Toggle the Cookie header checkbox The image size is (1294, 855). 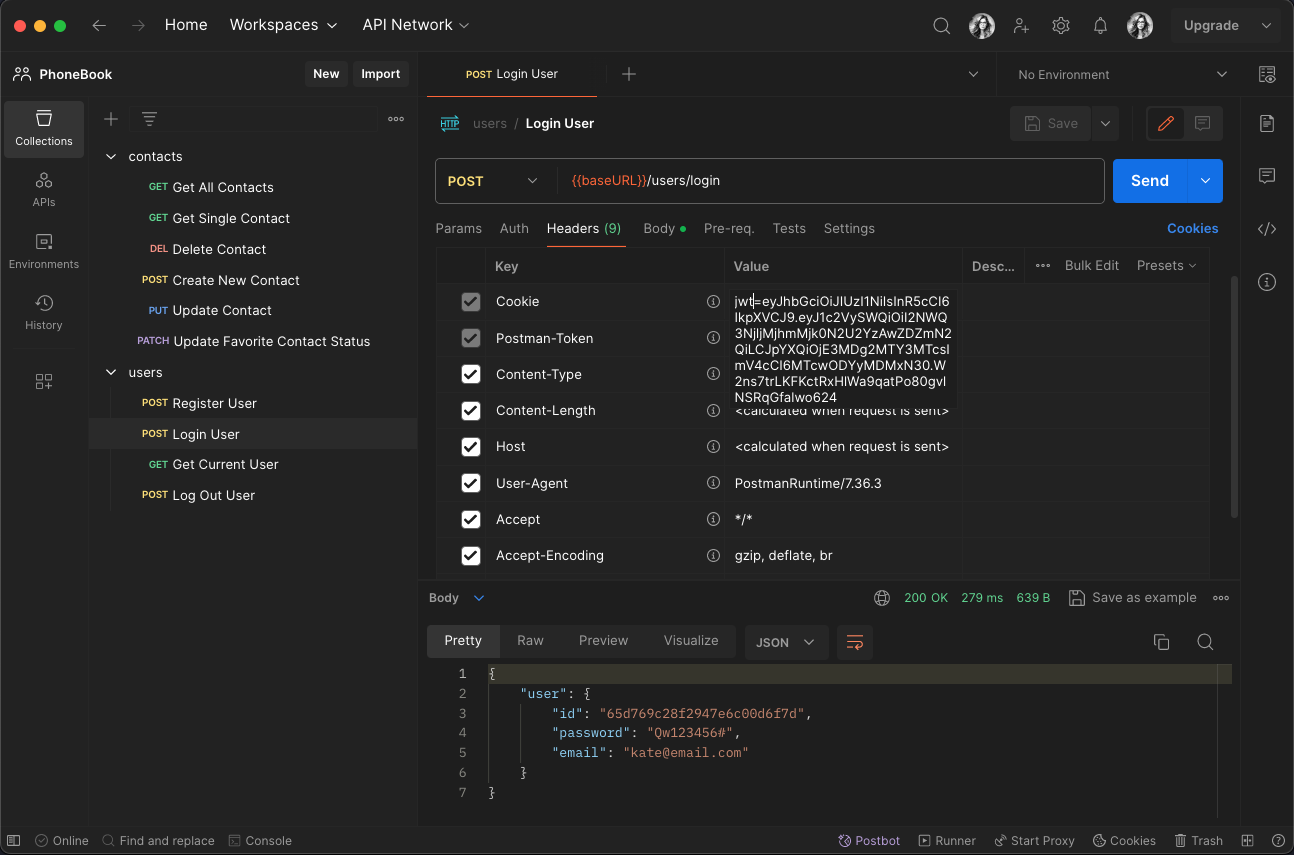(x=471, y=302)
